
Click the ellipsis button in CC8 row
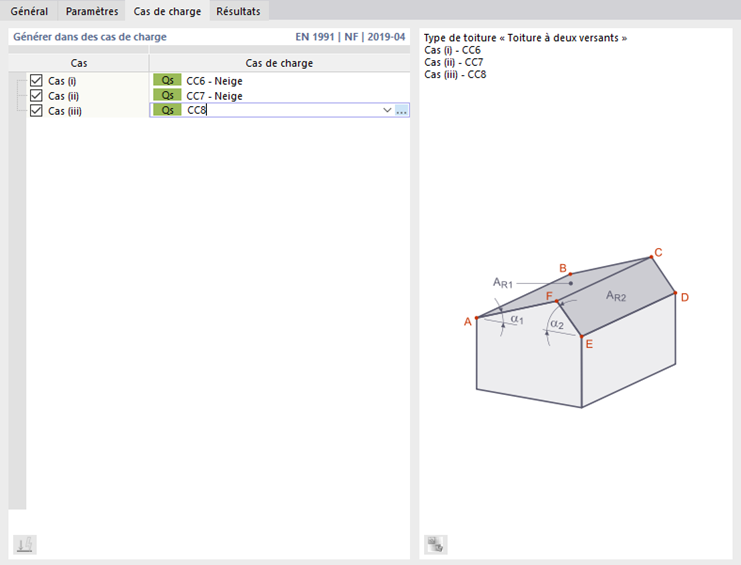tap(401, 111)
